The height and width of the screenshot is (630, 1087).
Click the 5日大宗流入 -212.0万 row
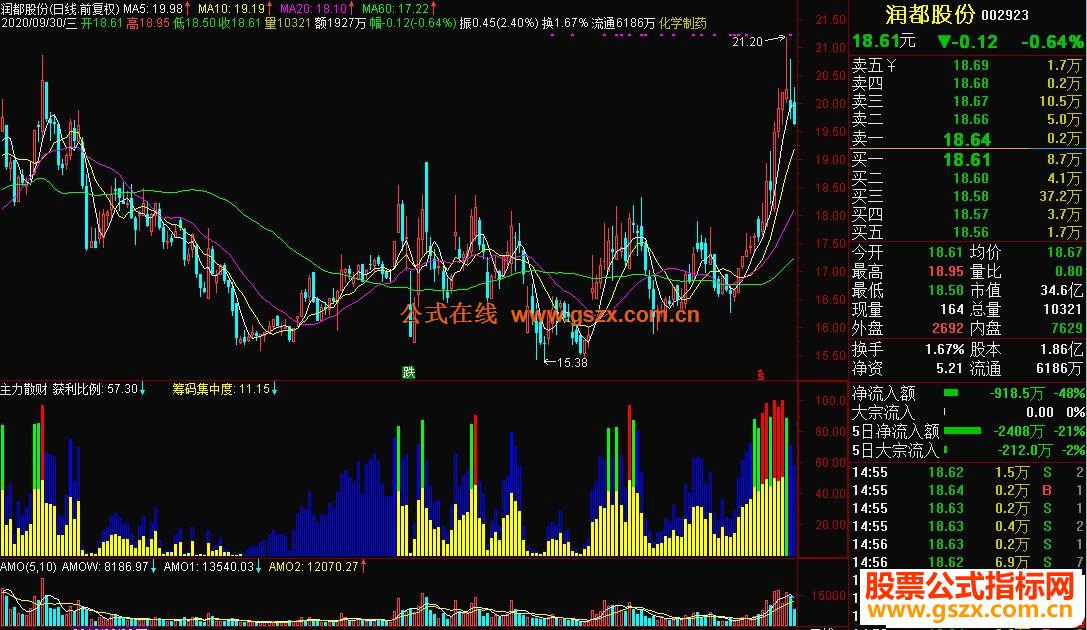click(968, 450)
